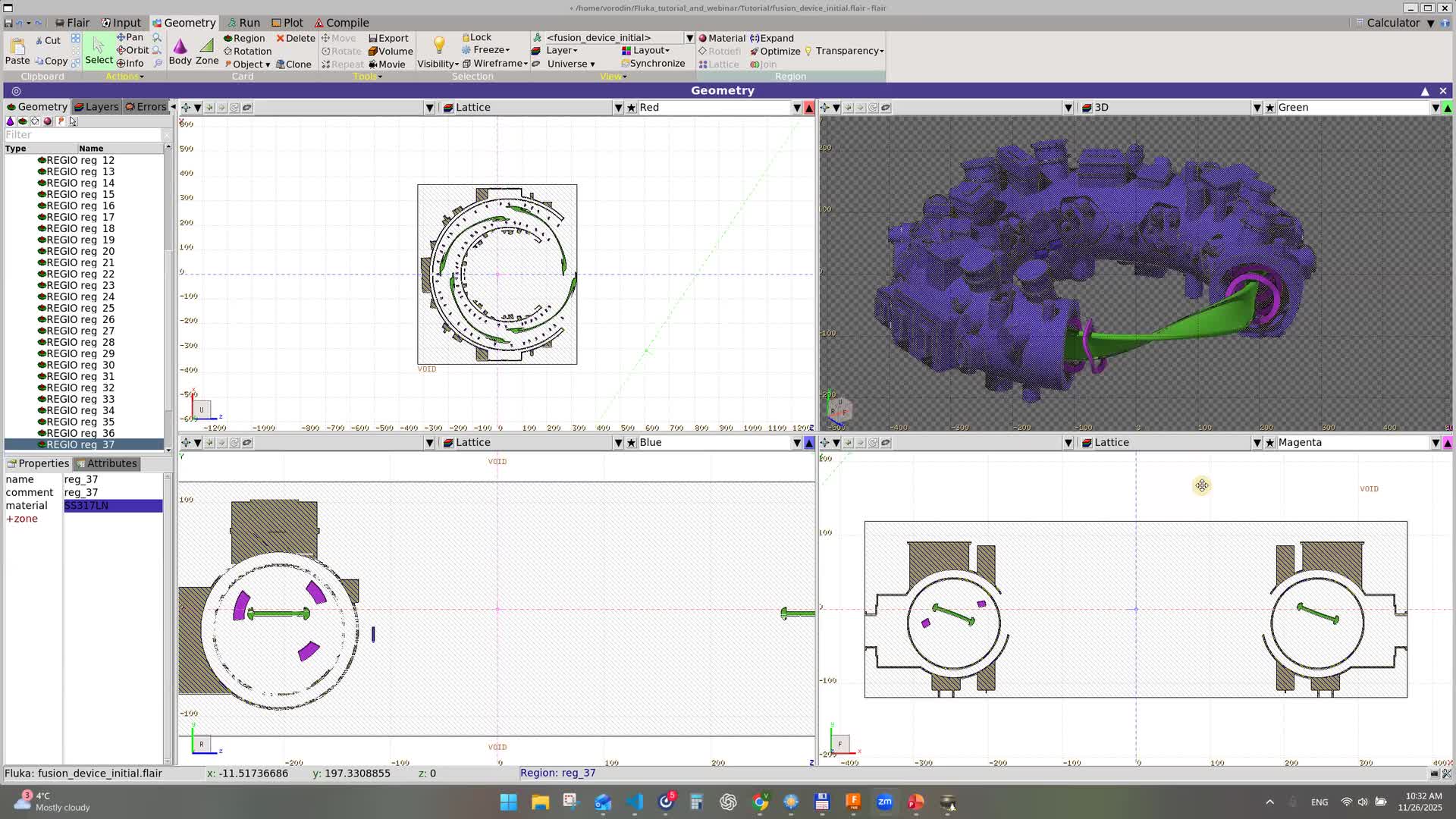Click the Visibility light bulb icon
The image size is (1456, 819).
(438, 45)
